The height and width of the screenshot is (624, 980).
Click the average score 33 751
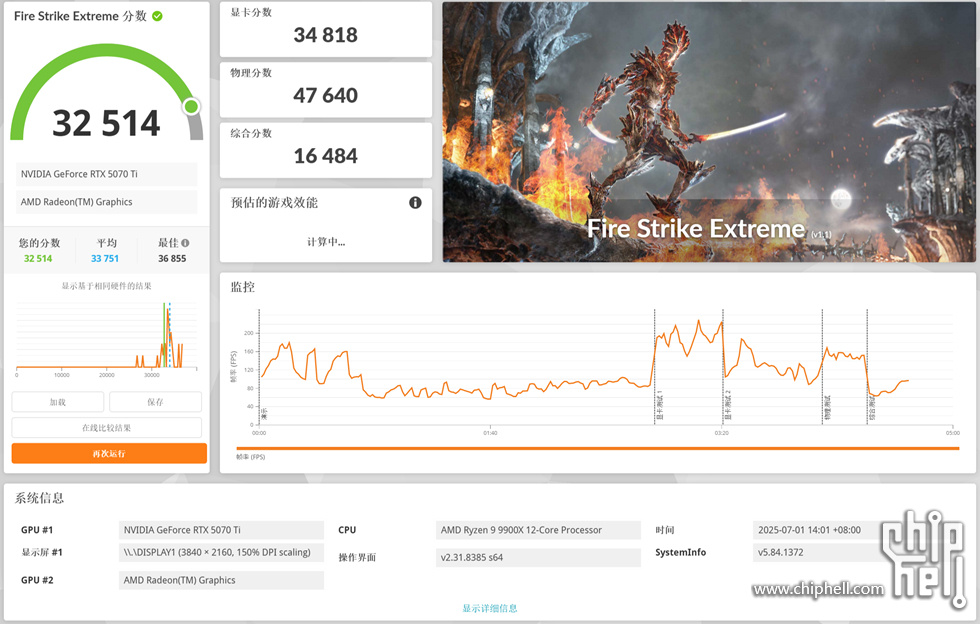click(105, 258)
